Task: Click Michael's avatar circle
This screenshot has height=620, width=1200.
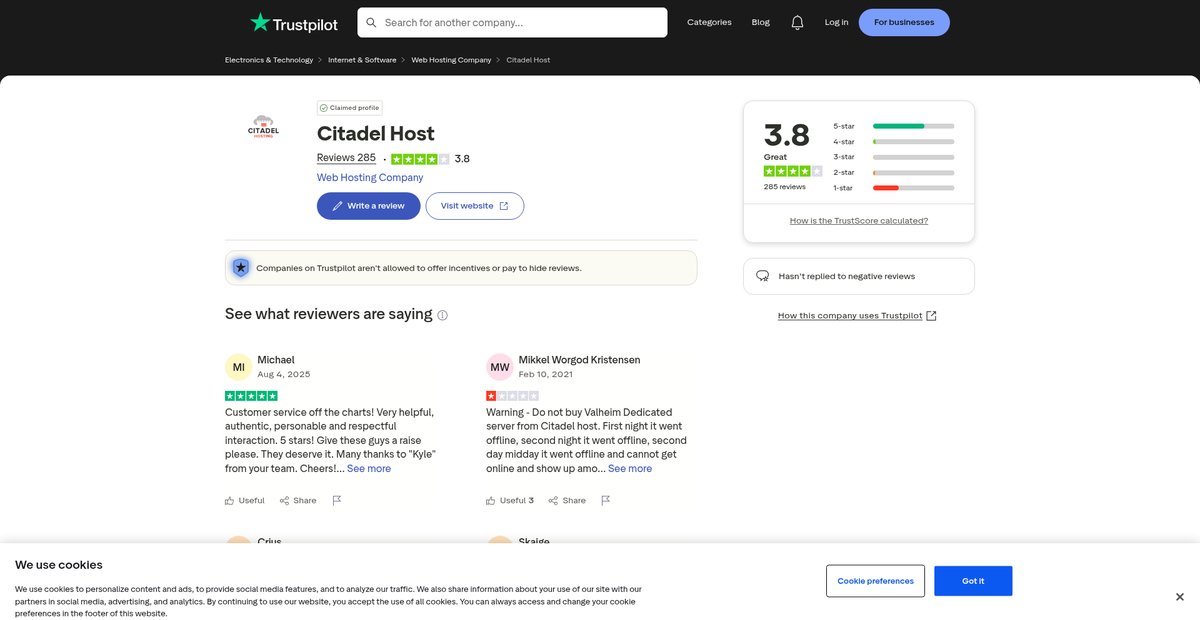Action: [239, 367]
